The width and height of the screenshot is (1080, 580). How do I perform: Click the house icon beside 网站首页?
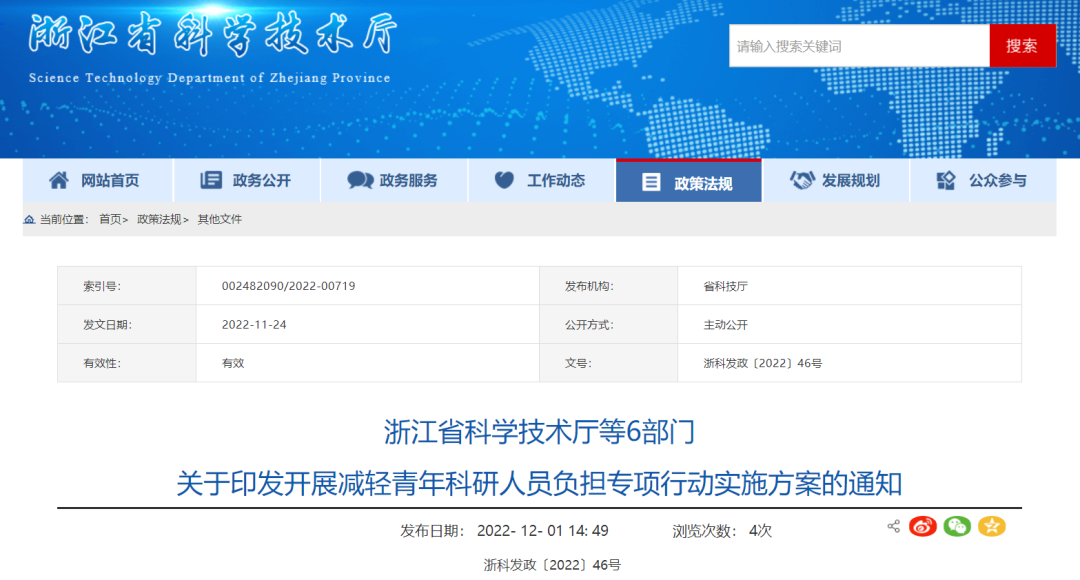click(x=60, y=181)
